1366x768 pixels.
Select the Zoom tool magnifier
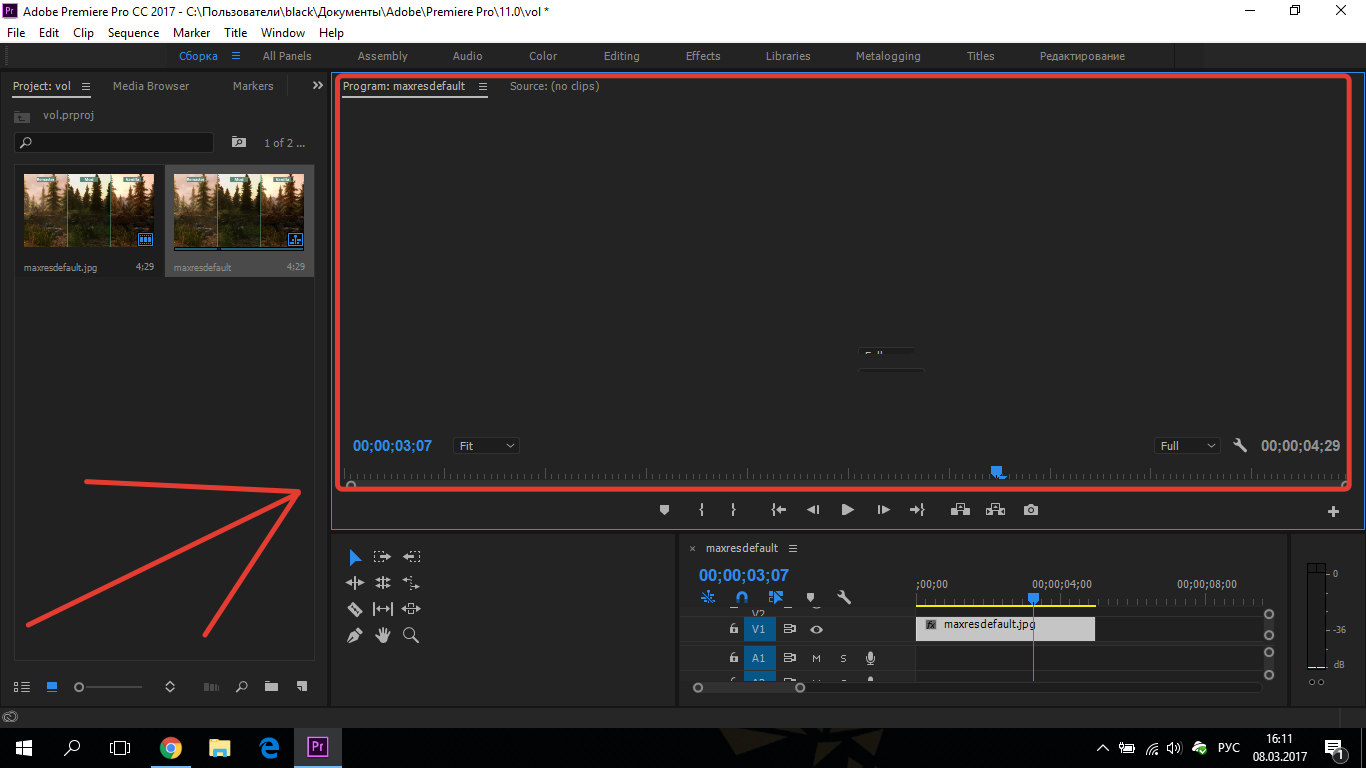coord(411,635)
